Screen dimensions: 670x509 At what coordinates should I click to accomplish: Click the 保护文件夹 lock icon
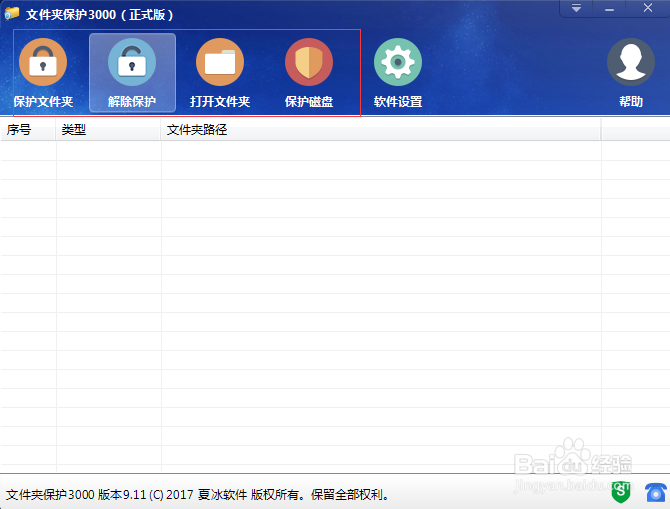[x=43, y=62]
